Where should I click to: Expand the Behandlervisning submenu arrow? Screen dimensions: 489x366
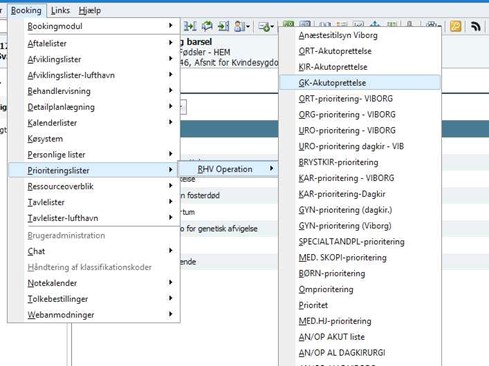(170, 90)
